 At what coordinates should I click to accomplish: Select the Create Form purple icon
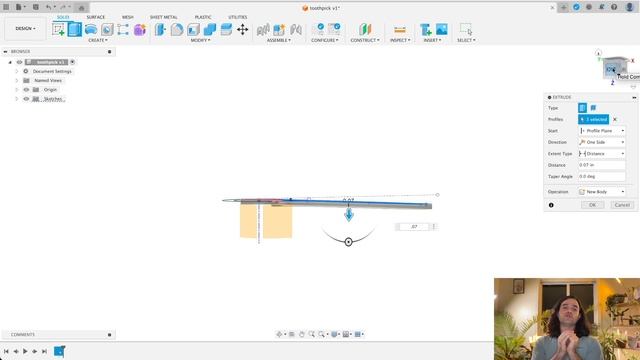pos(140,29)
